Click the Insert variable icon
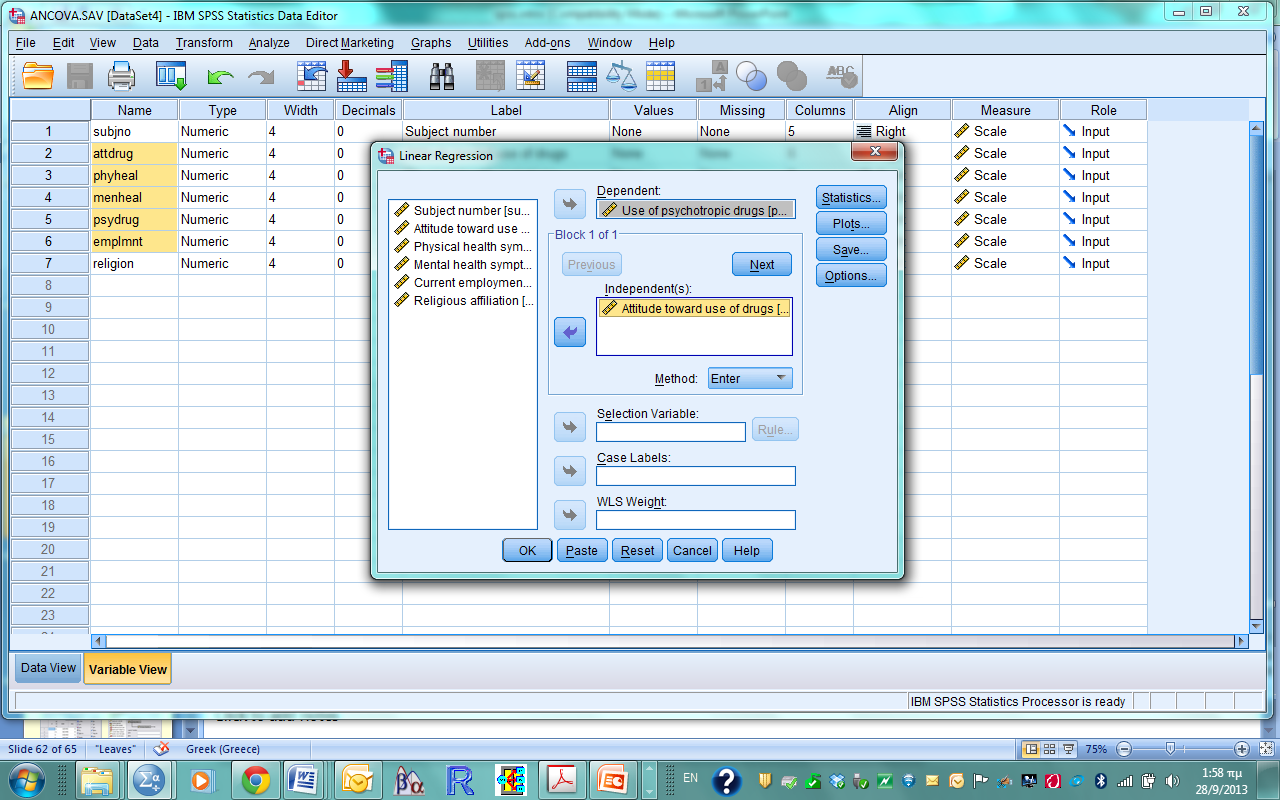Screen dimensions: 1280x800 tap(530, 76)
